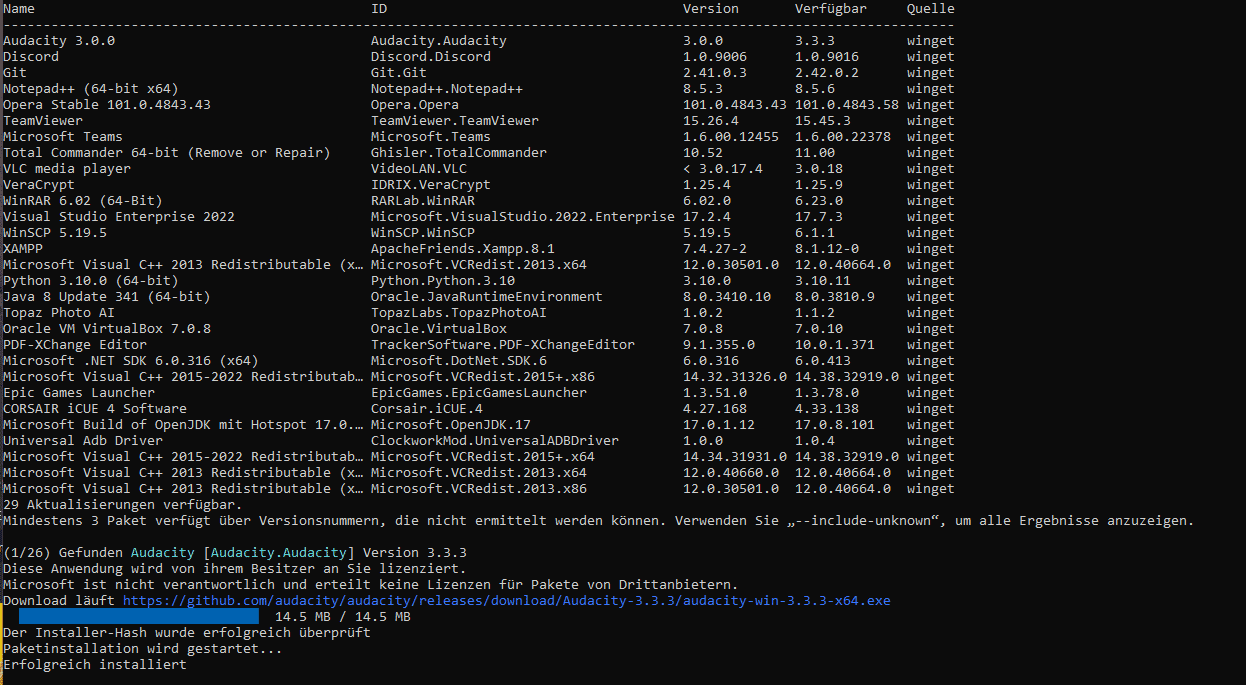Click the Discord entry in Name column
The height and width of the screenshot is (685, 1246).
(x=31, y=57)
